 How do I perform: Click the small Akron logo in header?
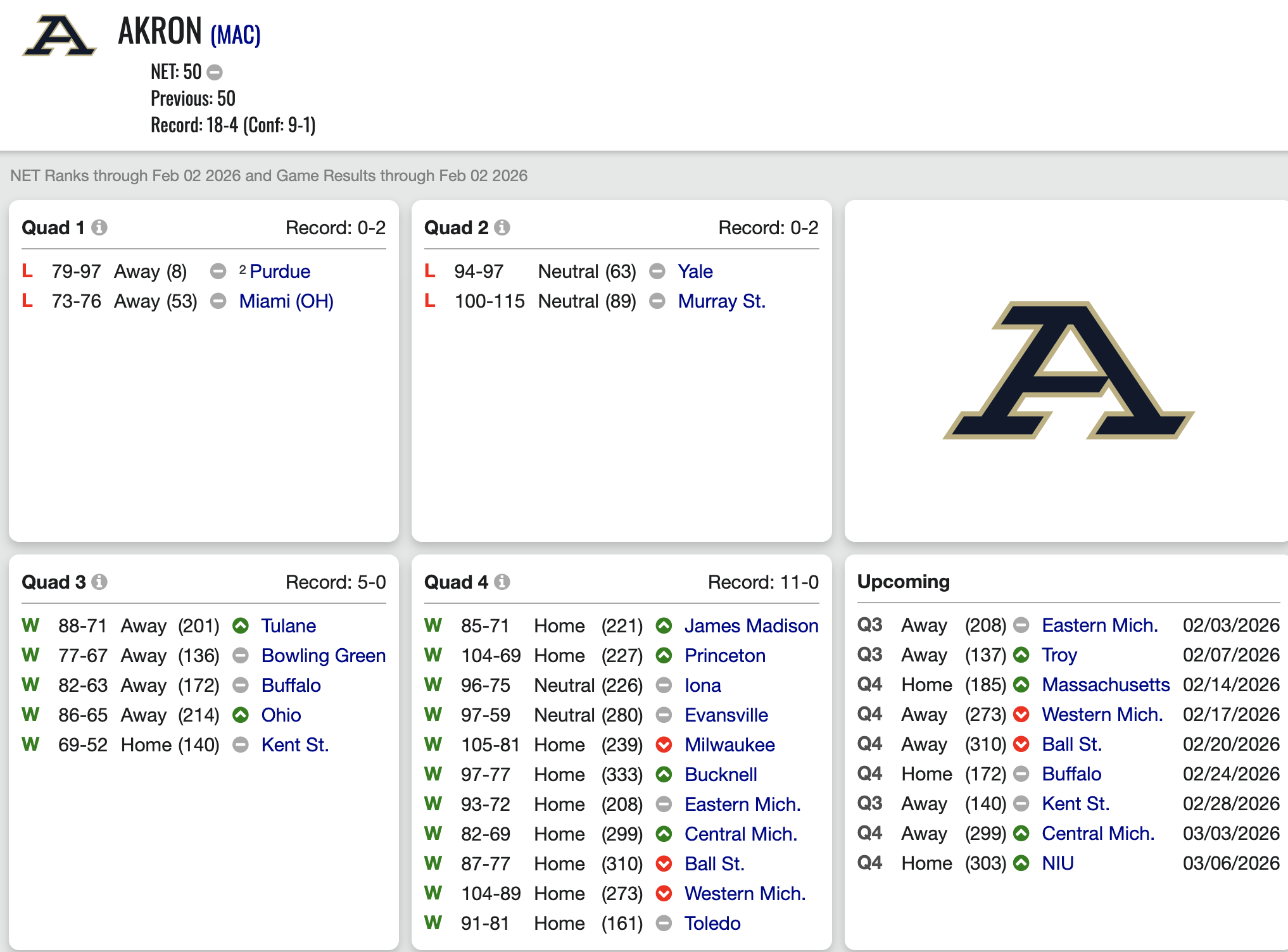pyautogui.click(x=59, y=36)
